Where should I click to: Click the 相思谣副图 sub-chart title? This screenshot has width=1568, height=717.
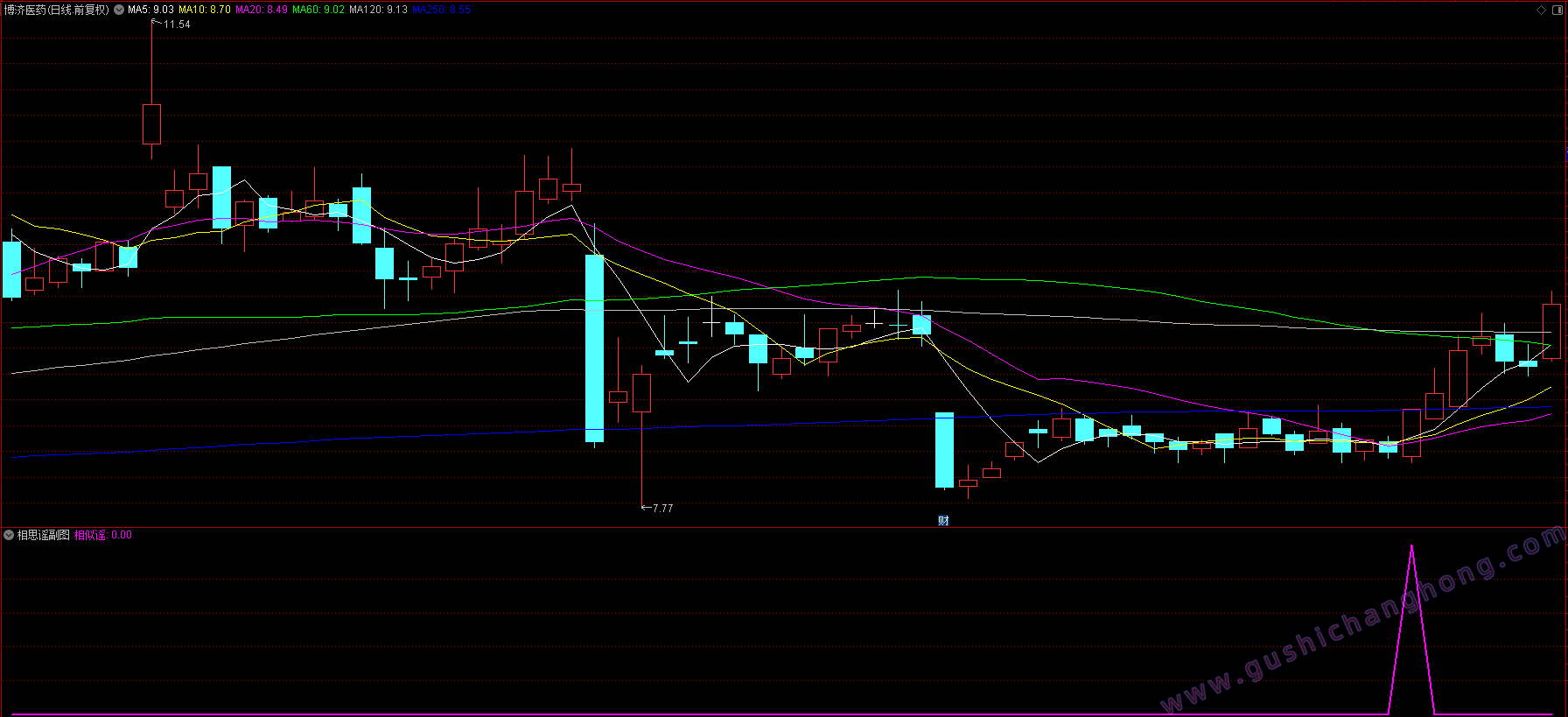coord(44,535)
